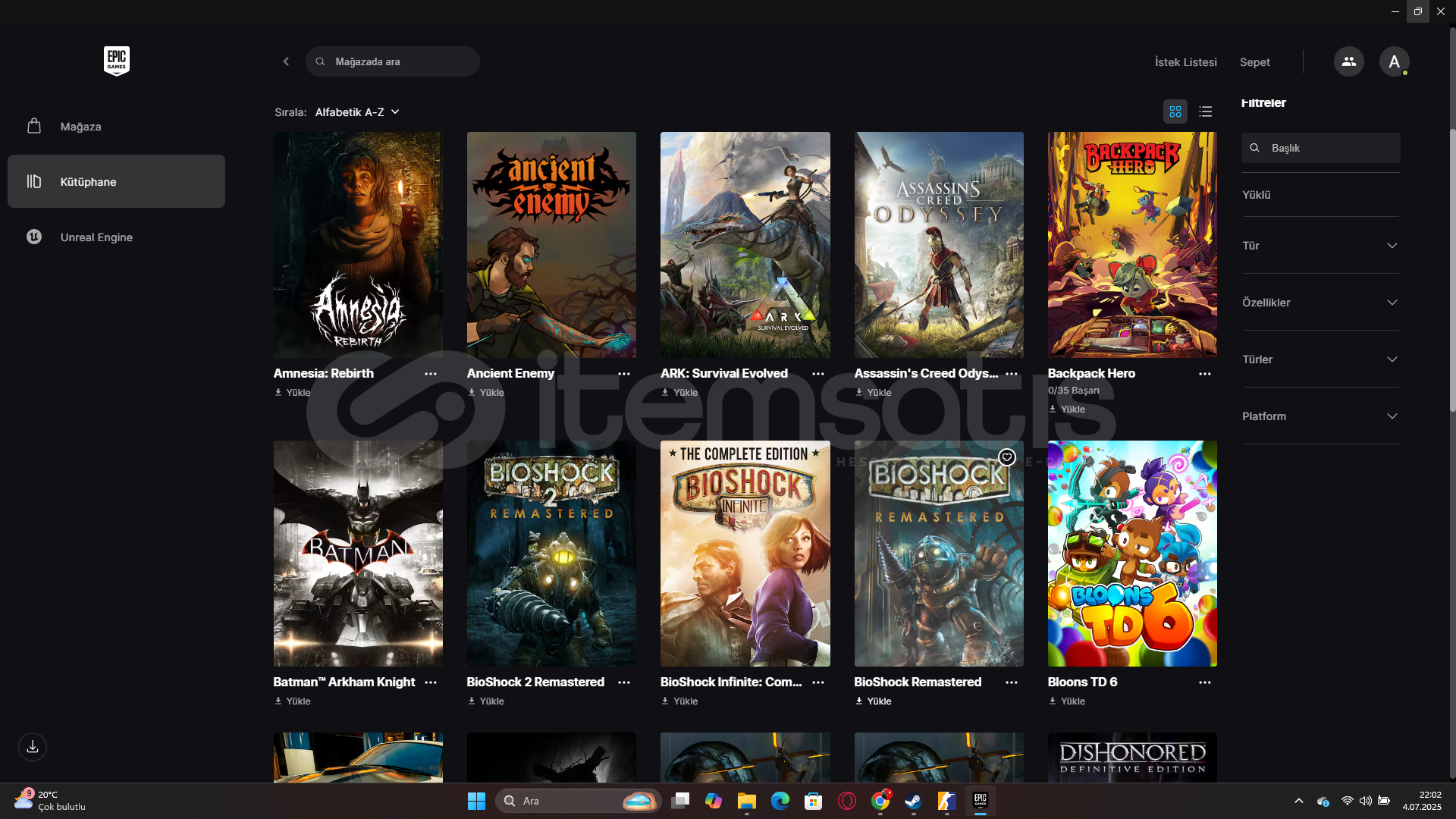Screen dimensions: 1456x819
Task: Open options menu for ARK: Survival Evolved
Action: [x=818, y=374]
